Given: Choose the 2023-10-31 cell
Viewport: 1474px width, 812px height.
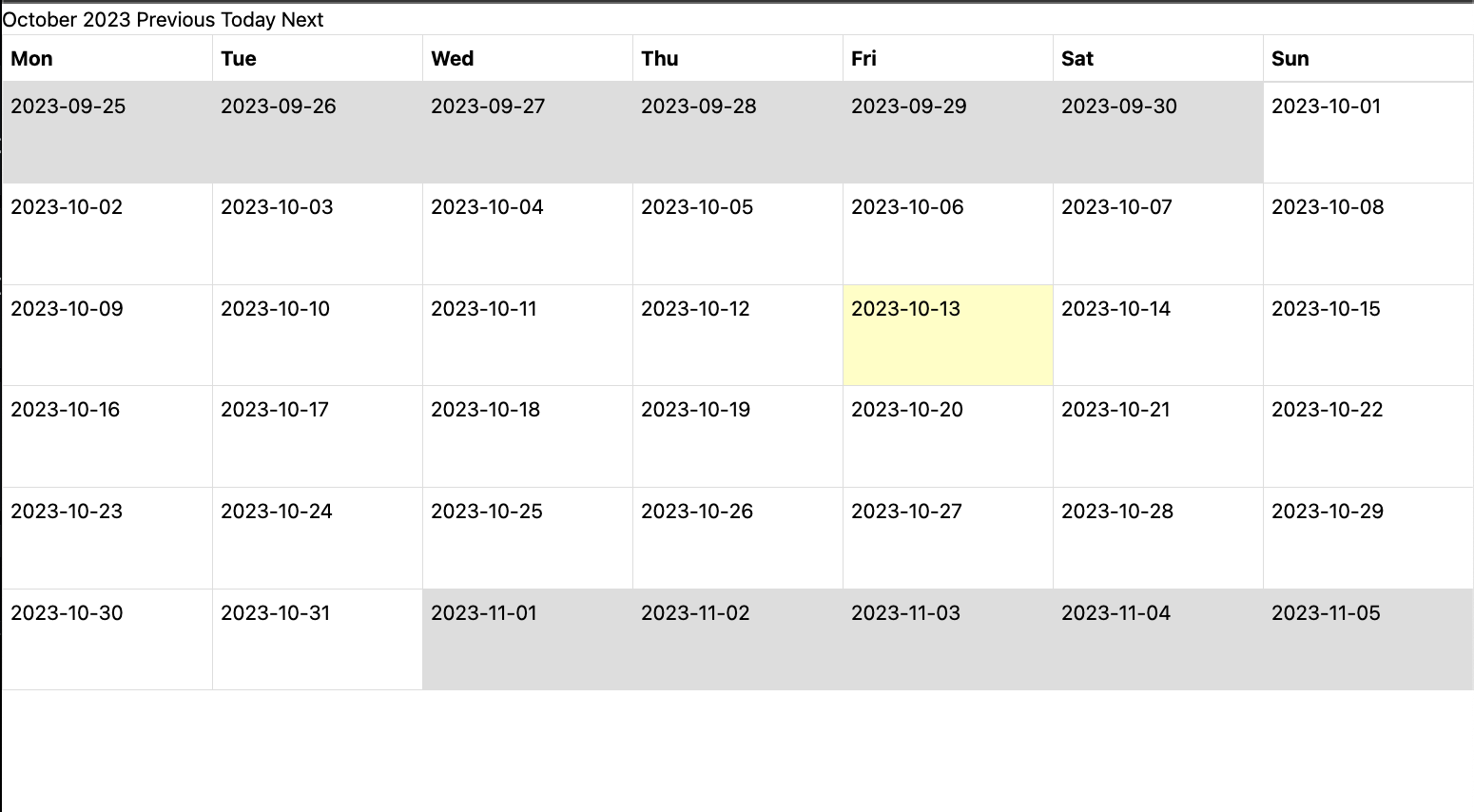Looking at the screenshot, I should (x=317, y=639).
